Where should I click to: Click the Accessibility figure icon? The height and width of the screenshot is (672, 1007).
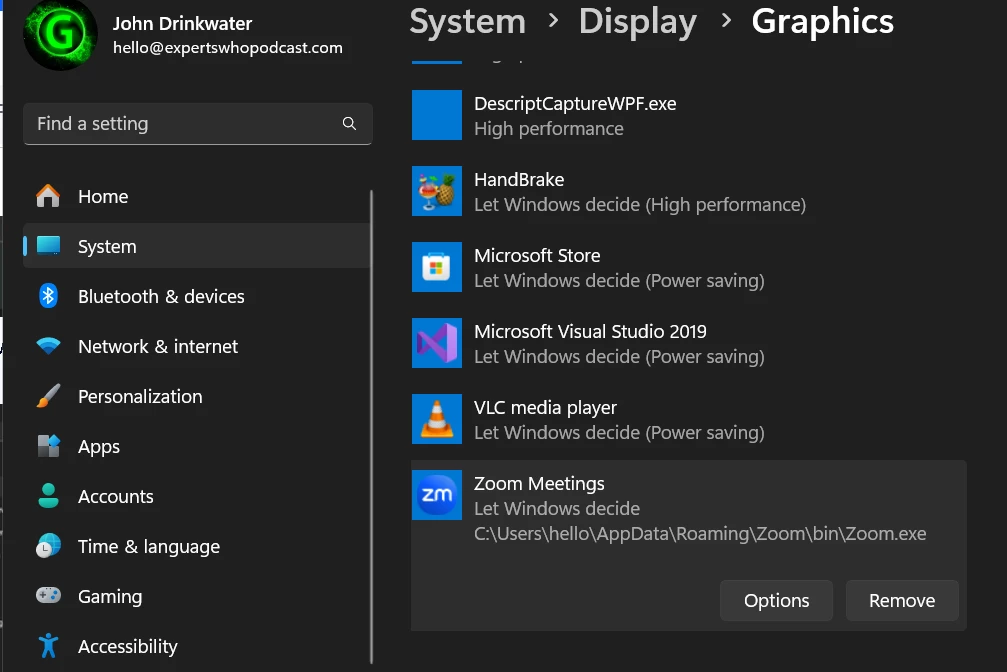pyautogui.click(x=48, y=646)
